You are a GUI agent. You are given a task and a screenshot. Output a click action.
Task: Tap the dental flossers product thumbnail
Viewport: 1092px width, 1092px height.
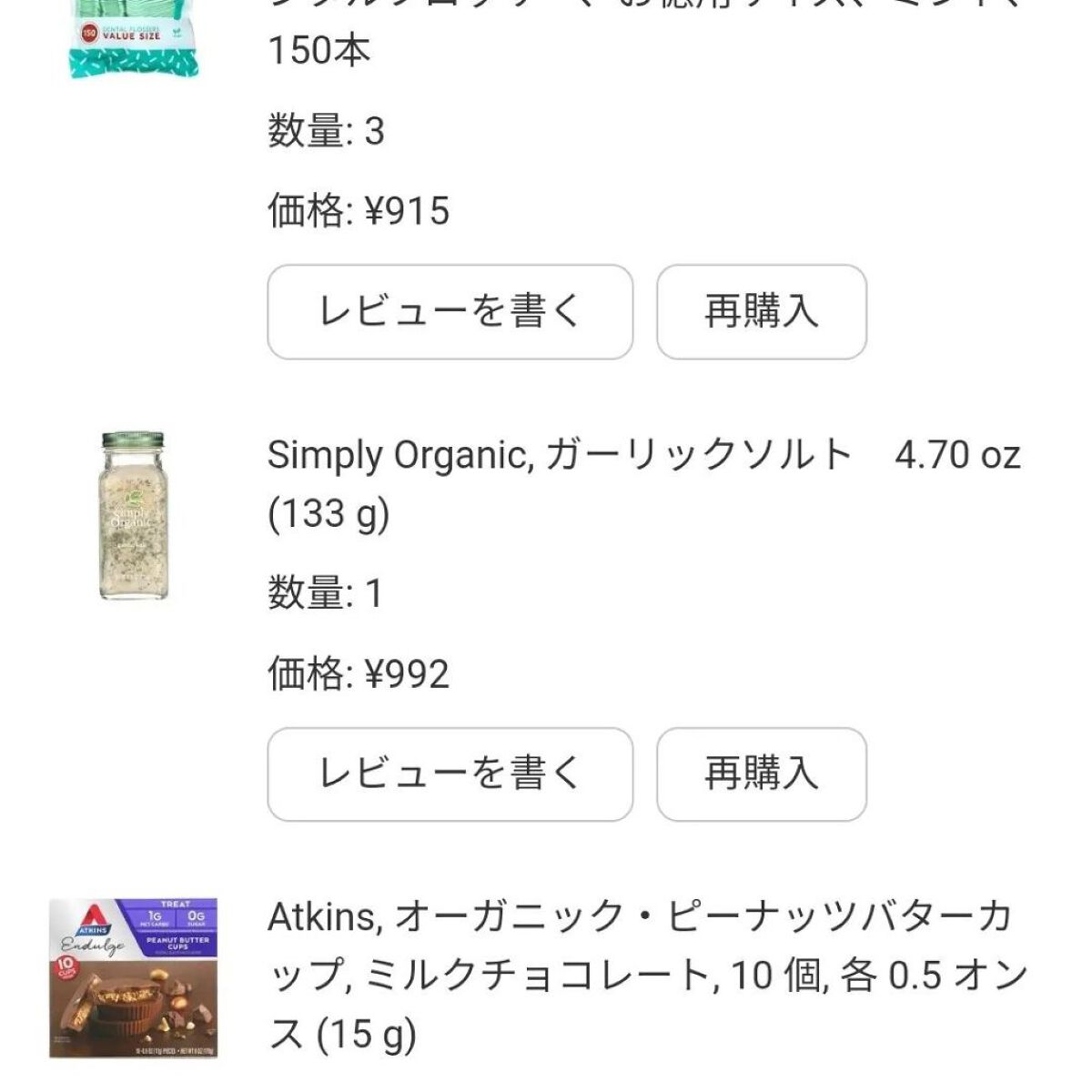[x=134, y=38]
